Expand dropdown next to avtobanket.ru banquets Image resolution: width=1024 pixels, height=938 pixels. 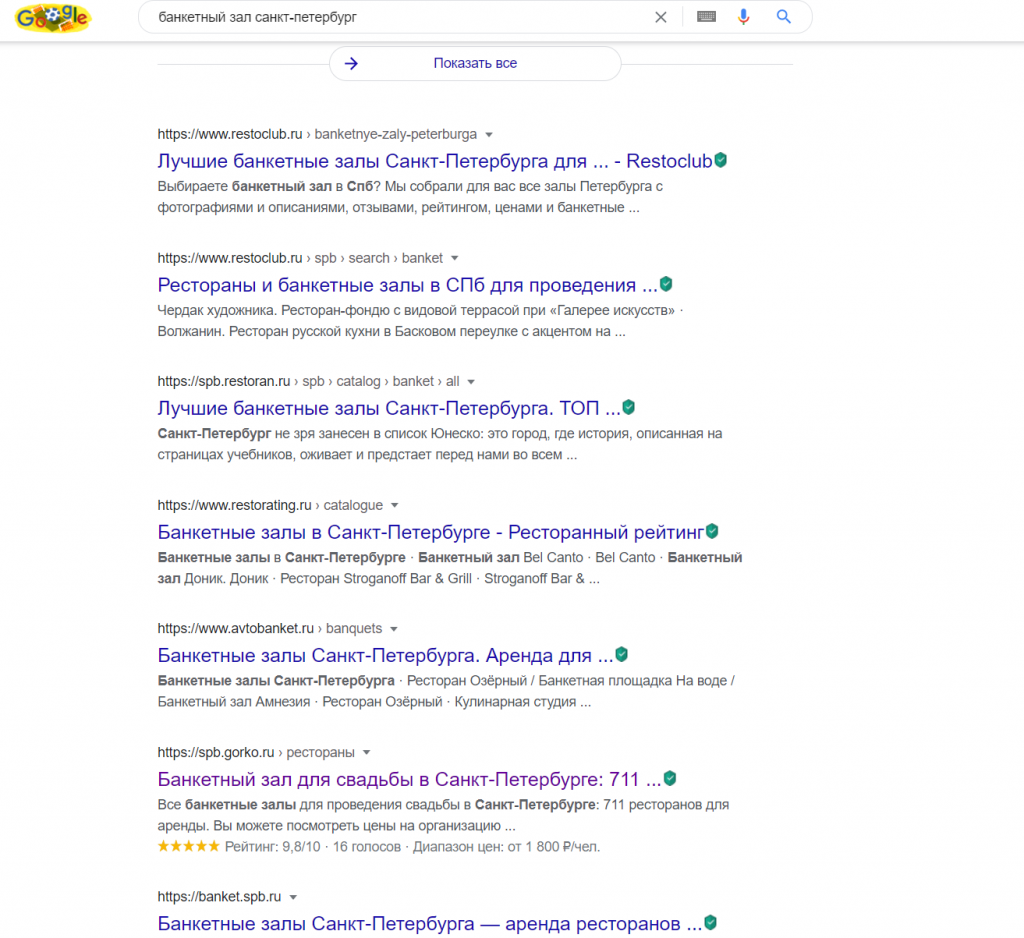tap(394, 629)
